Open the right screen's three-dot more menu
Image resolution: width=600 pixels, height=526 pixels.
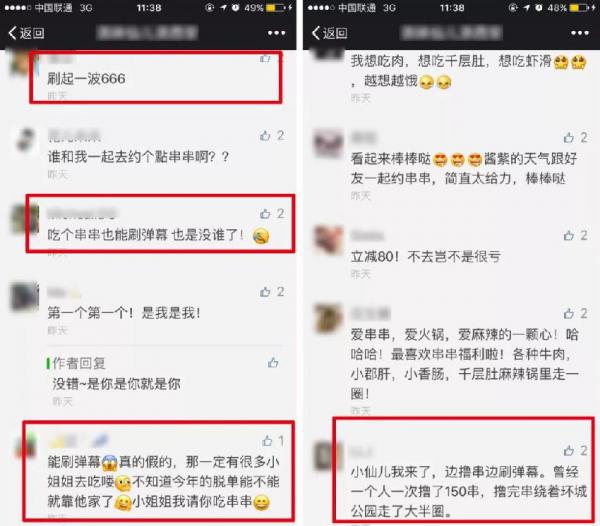point(580,33)
